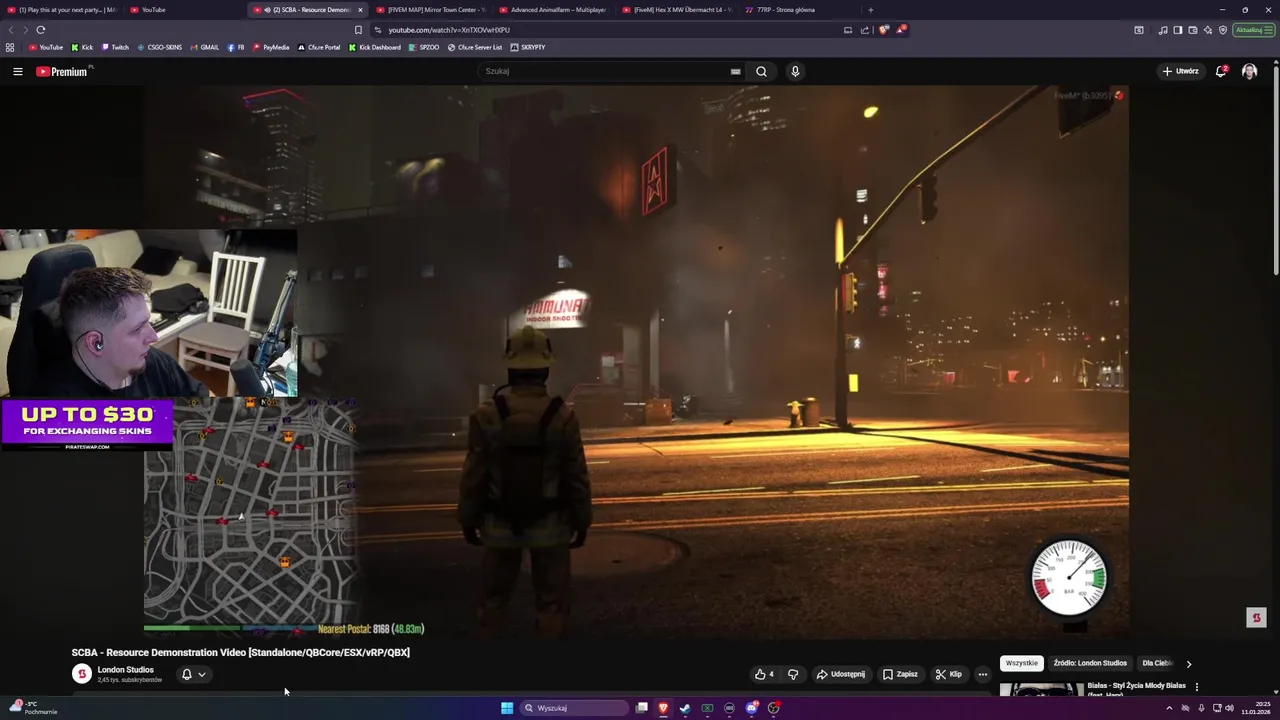Select the Wszystkie filter chip
Image resolution: width=1280 pixels, height=720 pixels.
pyautogui.click(x=1022, y=663)
